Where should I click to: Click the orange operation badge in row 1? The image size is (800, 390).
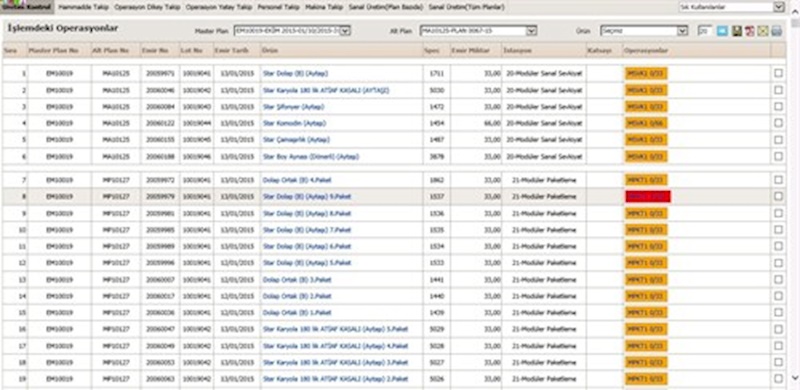(x=646, y=74)
